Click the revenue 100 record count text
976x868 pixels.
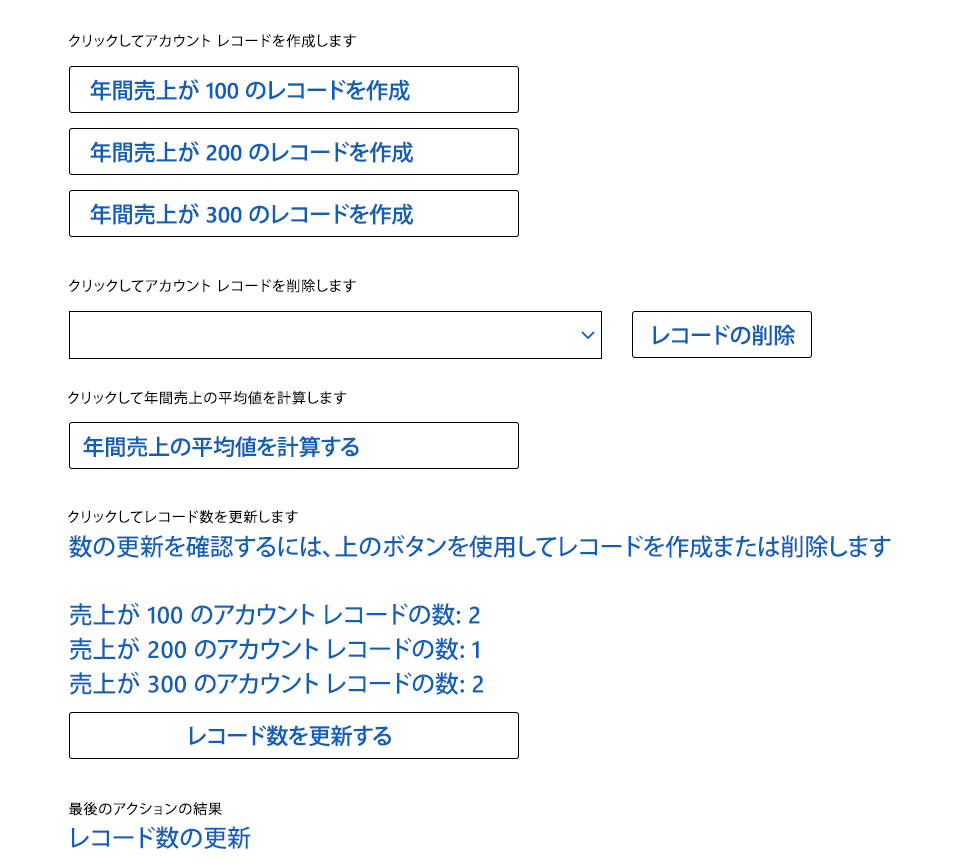tap(275, 615)
